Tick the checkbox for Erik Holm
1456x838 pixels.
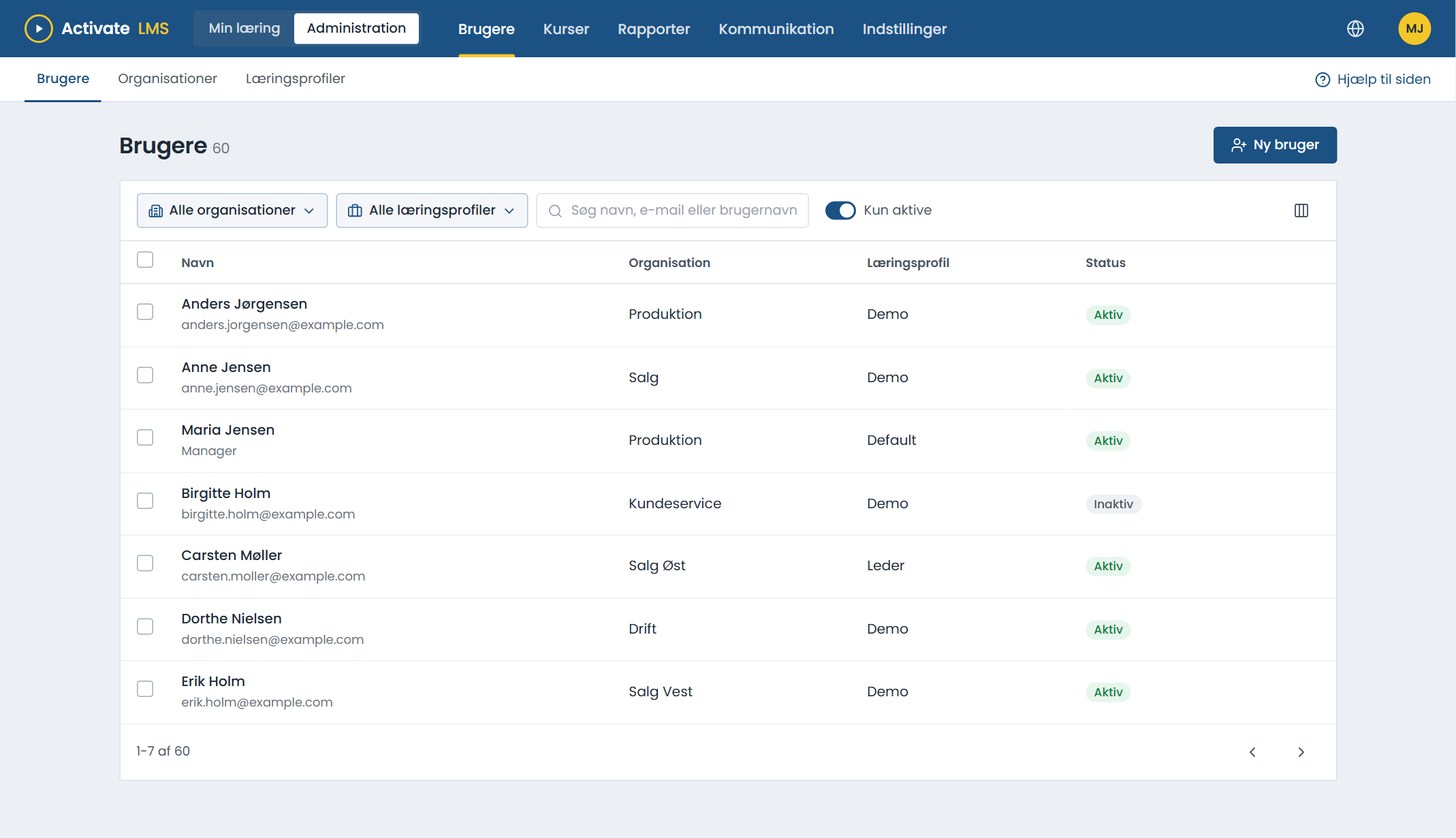point(145,689)
